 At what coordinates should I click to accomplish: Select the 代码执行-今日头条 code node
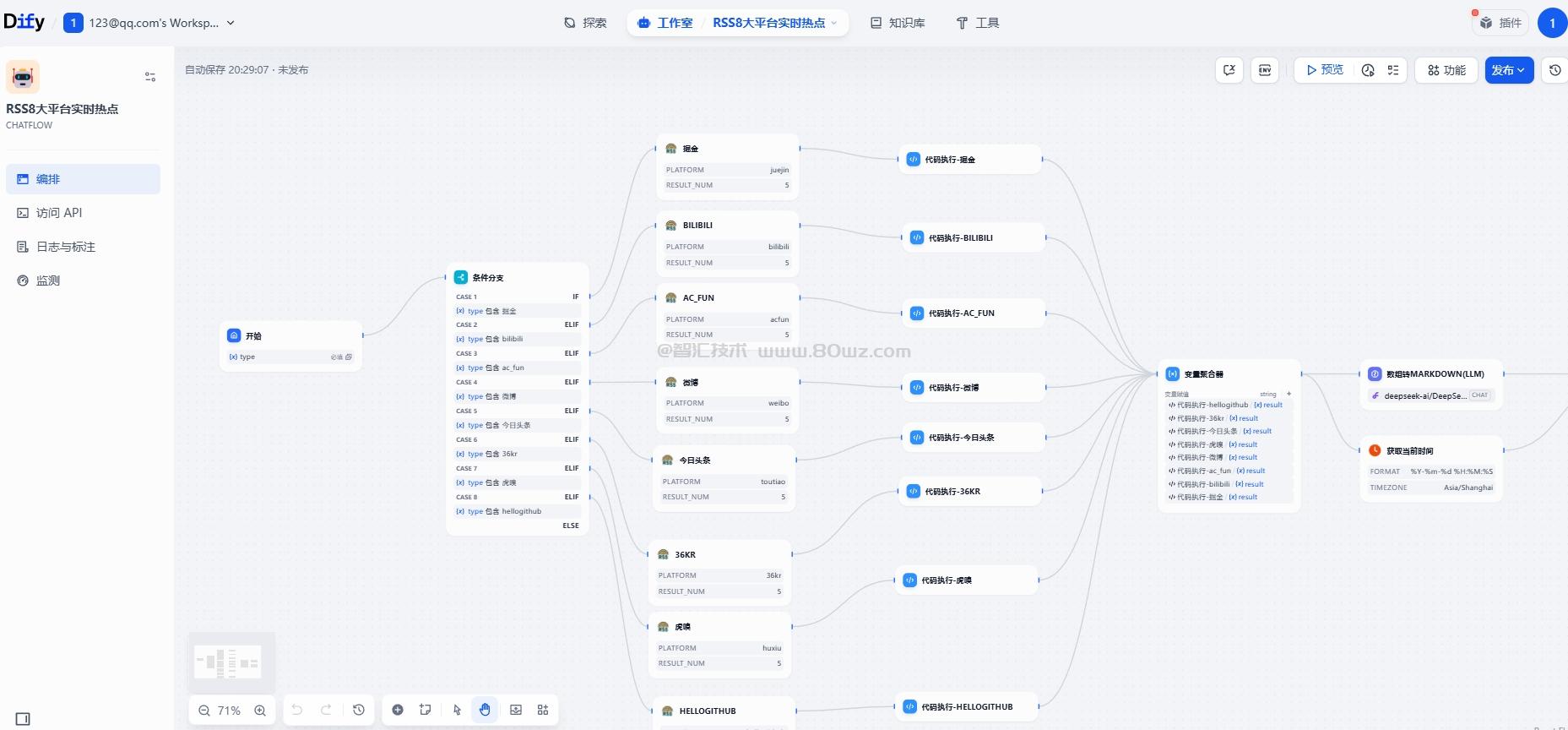pyautogui.click(x=974, y=438)
